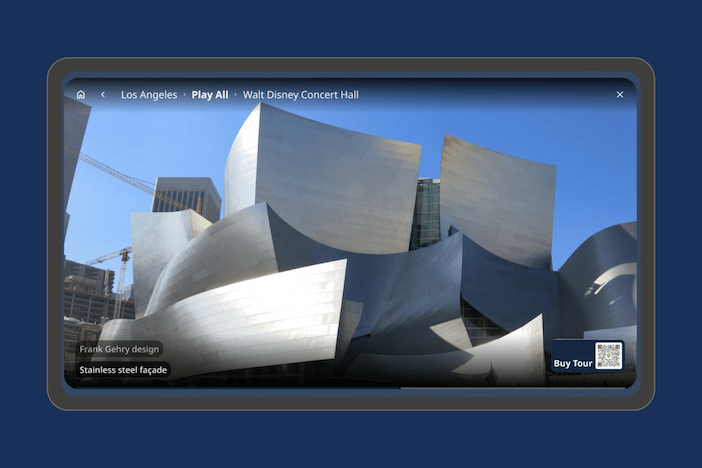Click the back arrow chevron
This screenshot has height=468, width=702.
[102, 95]
